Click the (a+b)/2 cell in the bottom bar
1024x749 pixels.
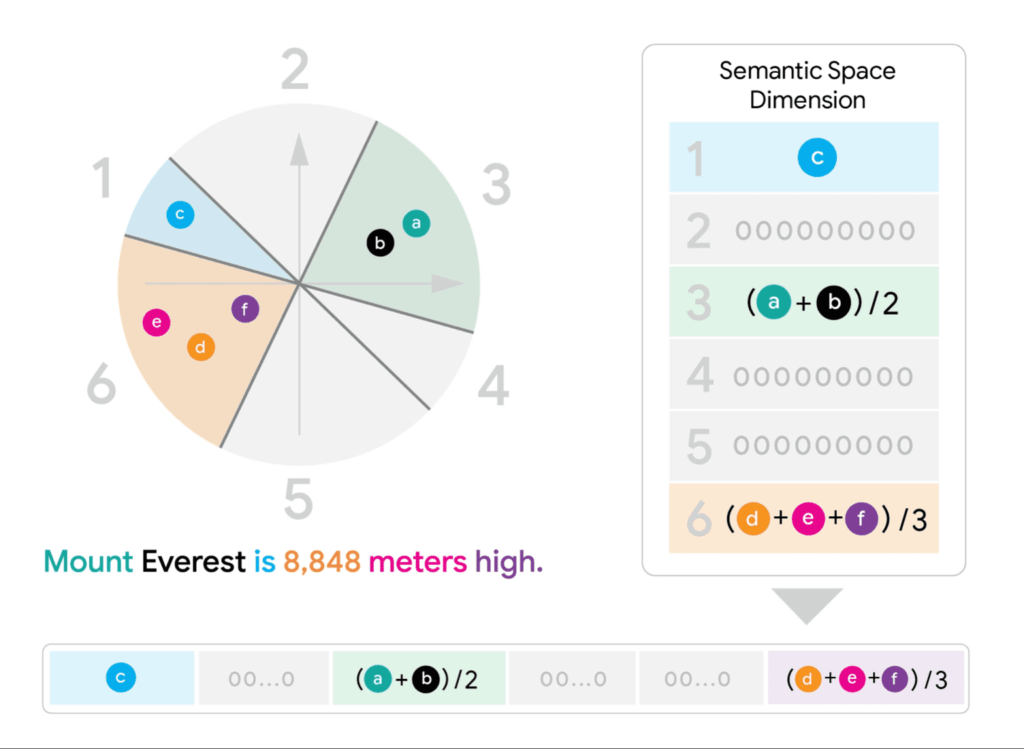[419, 678]
